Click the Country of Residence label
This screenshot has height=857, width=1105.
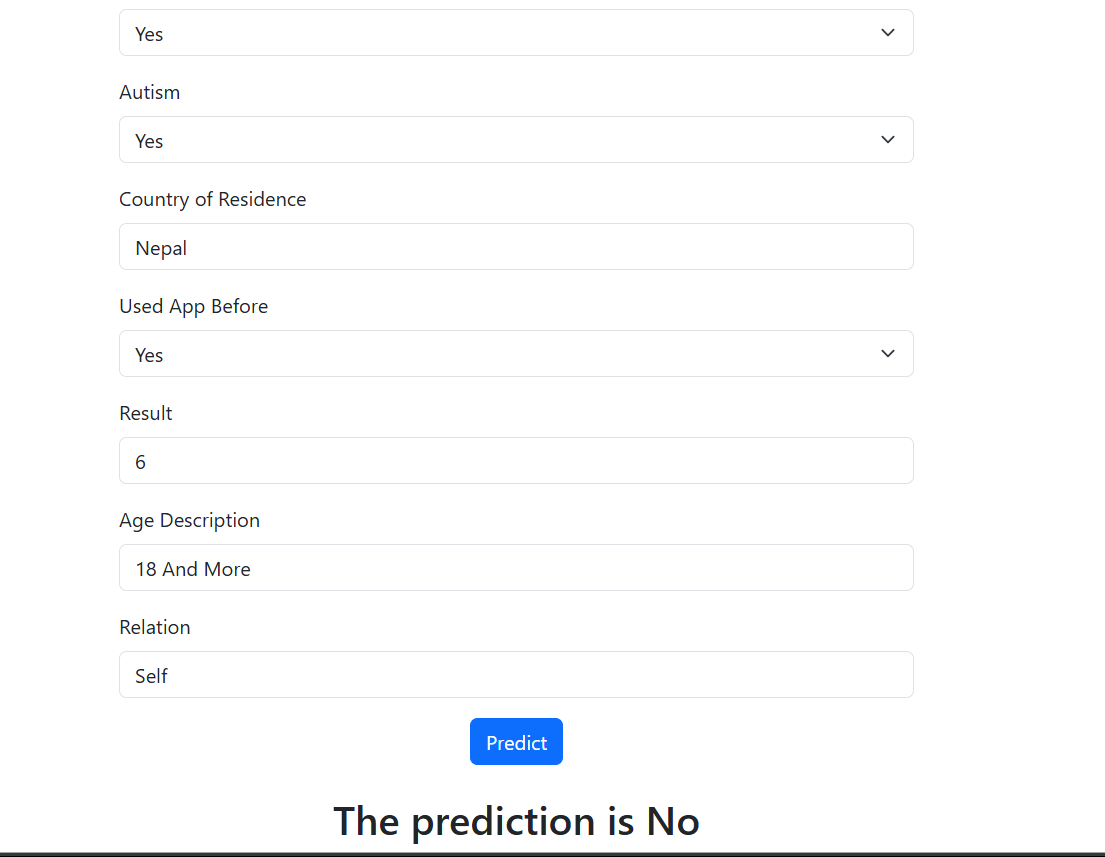pyautogui.click(x=212, y=199)
